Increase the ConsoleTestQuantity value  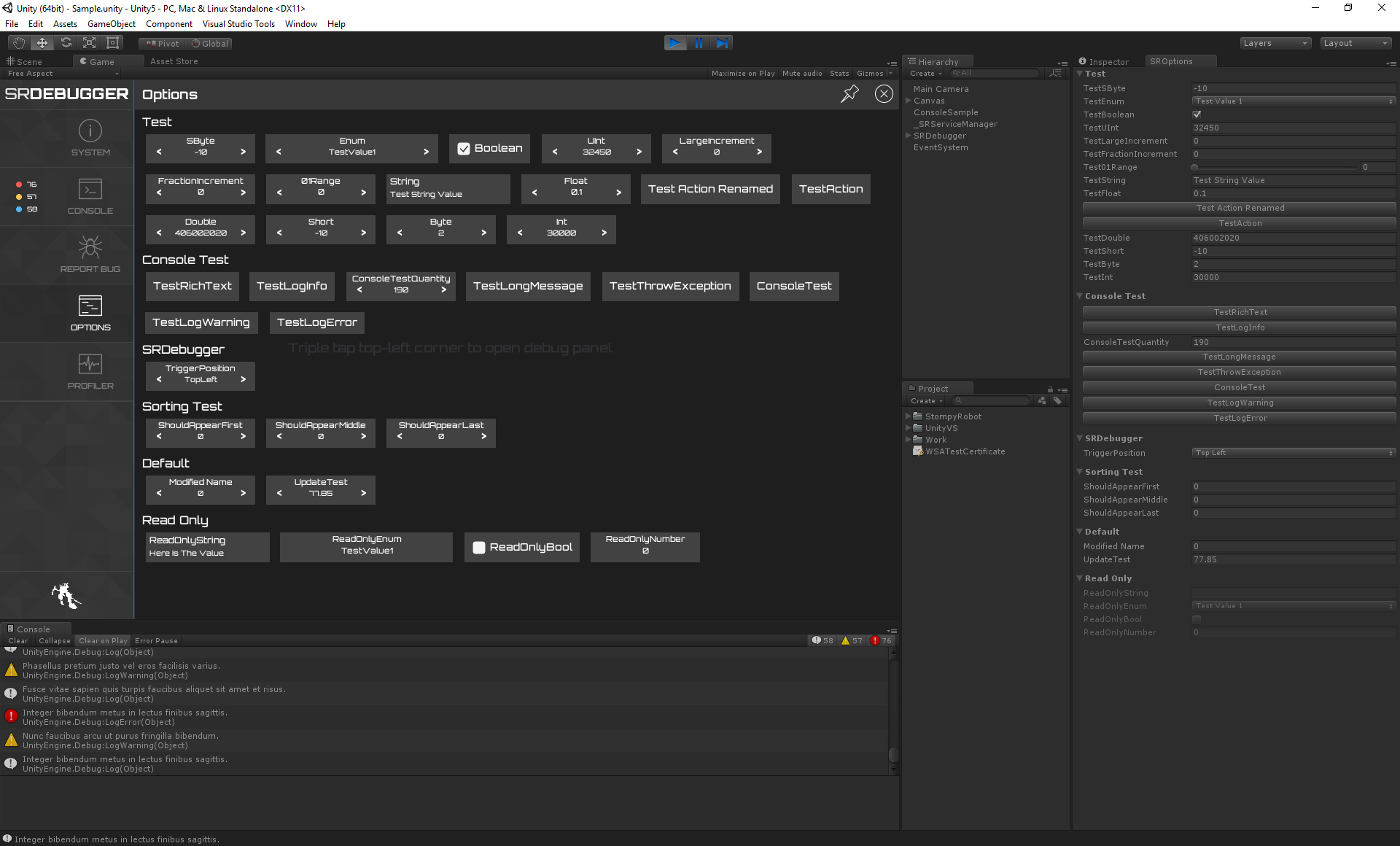click(443, 290)
